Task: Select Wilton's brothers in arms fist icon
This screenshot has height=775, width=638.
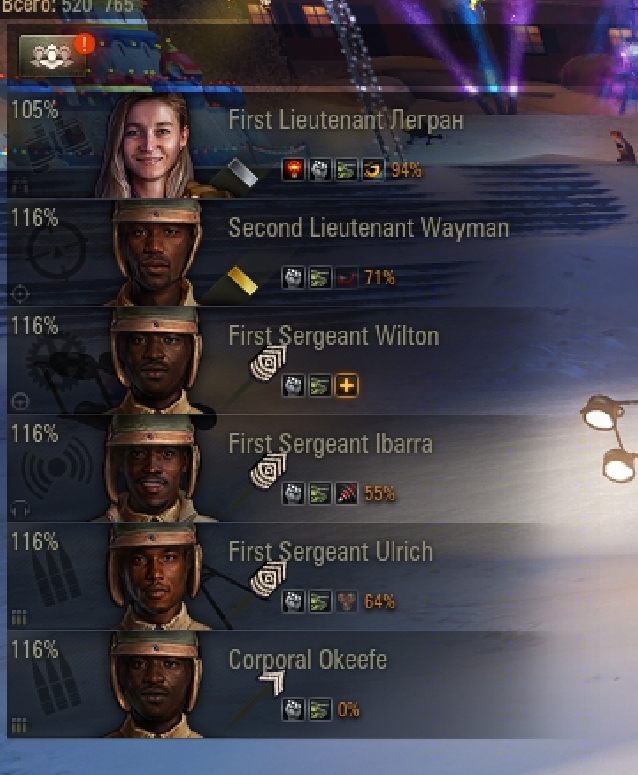Action: click(294, 386)
